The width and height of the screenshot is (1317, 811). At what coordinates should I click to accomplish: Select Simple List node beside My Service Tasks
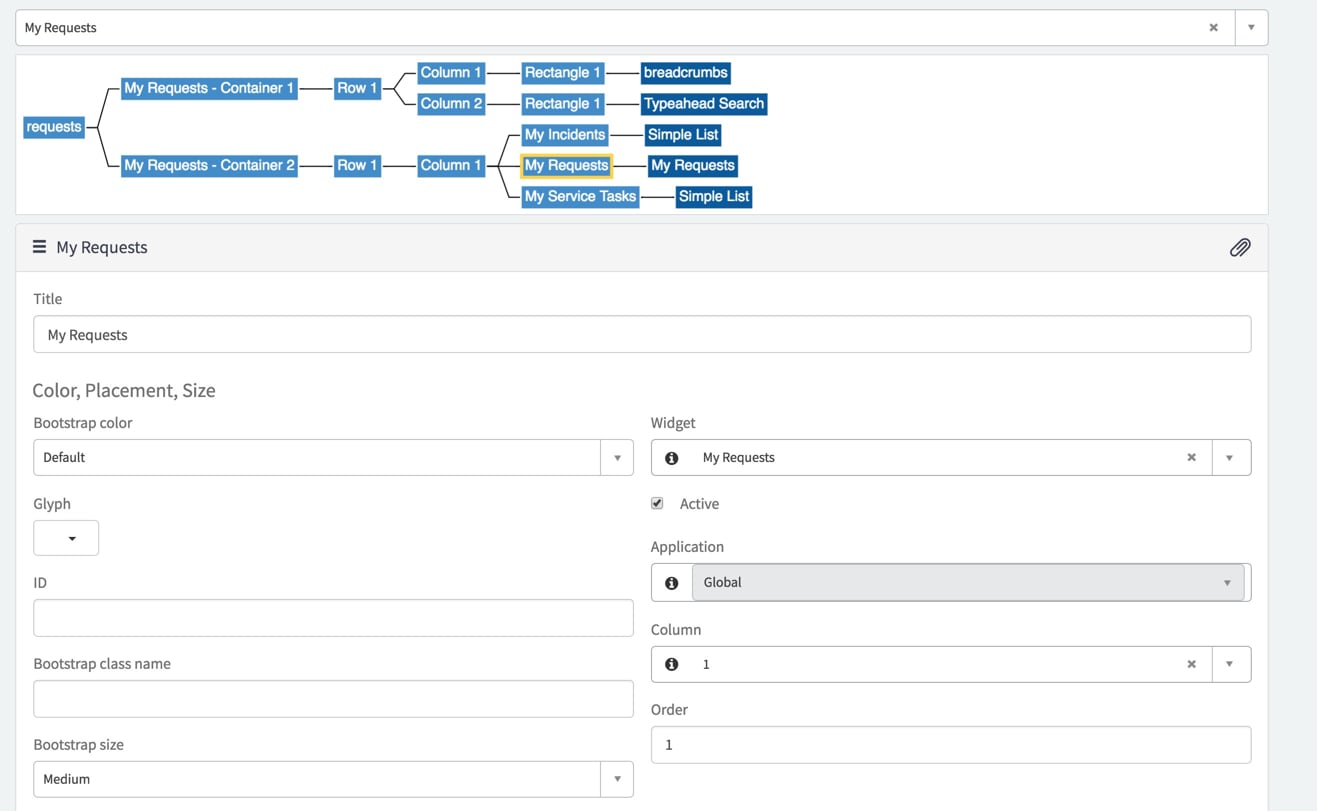(714, 196)
